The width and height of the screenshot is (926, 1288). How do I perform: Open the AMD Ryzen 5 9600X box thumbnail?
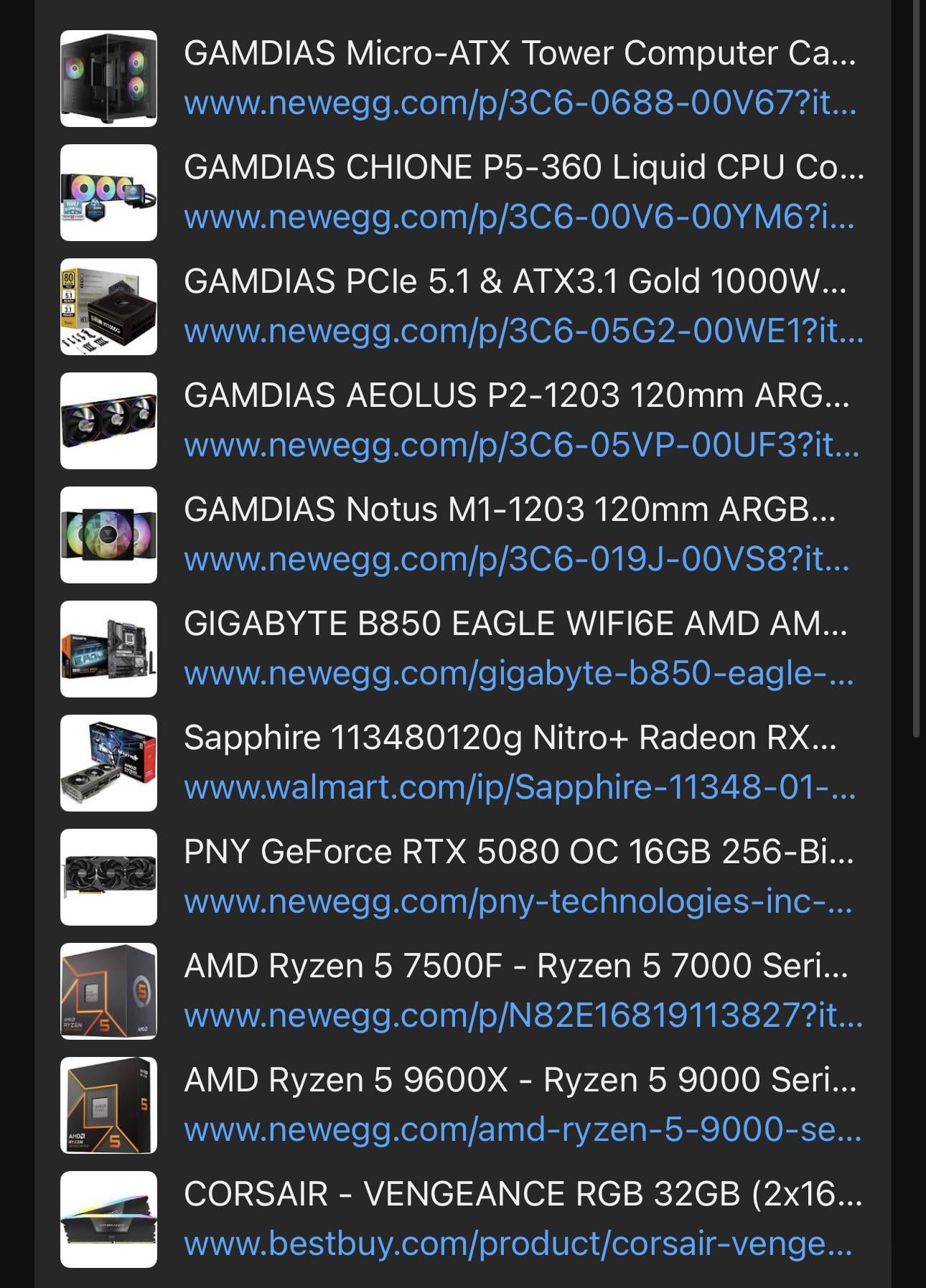point(108,1105)
